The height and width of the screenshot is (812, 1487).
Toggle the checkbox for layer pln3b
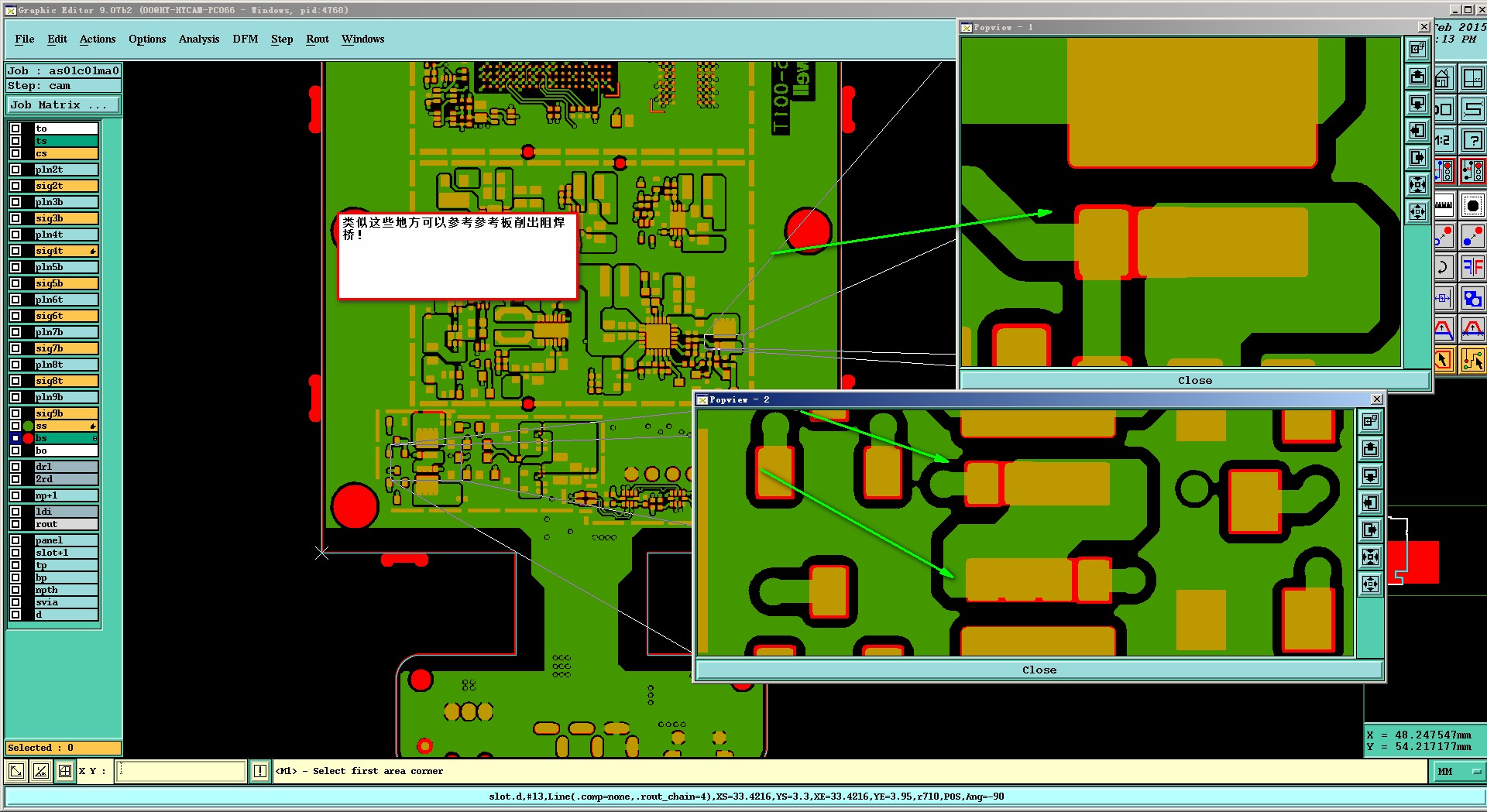click(15, 202)
